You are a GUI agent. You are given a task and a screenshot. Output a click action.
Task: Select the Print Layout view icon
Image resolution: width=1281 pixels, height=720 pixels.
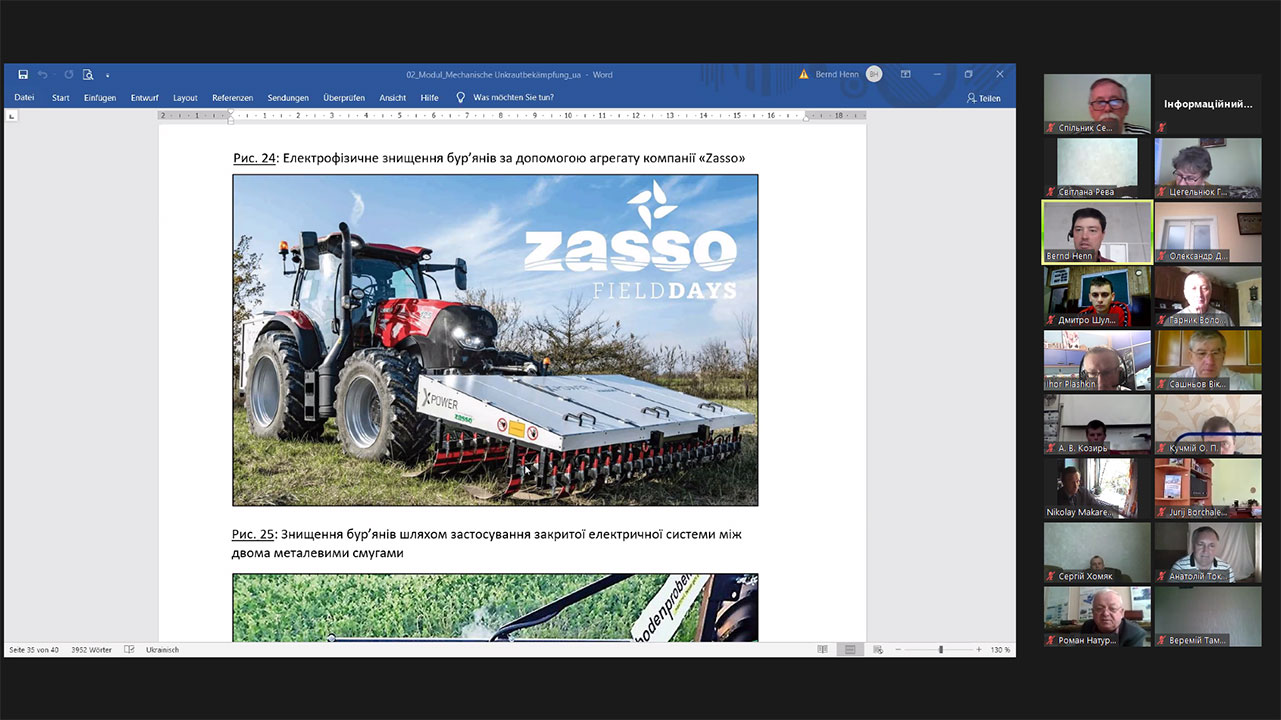(849, 650)
